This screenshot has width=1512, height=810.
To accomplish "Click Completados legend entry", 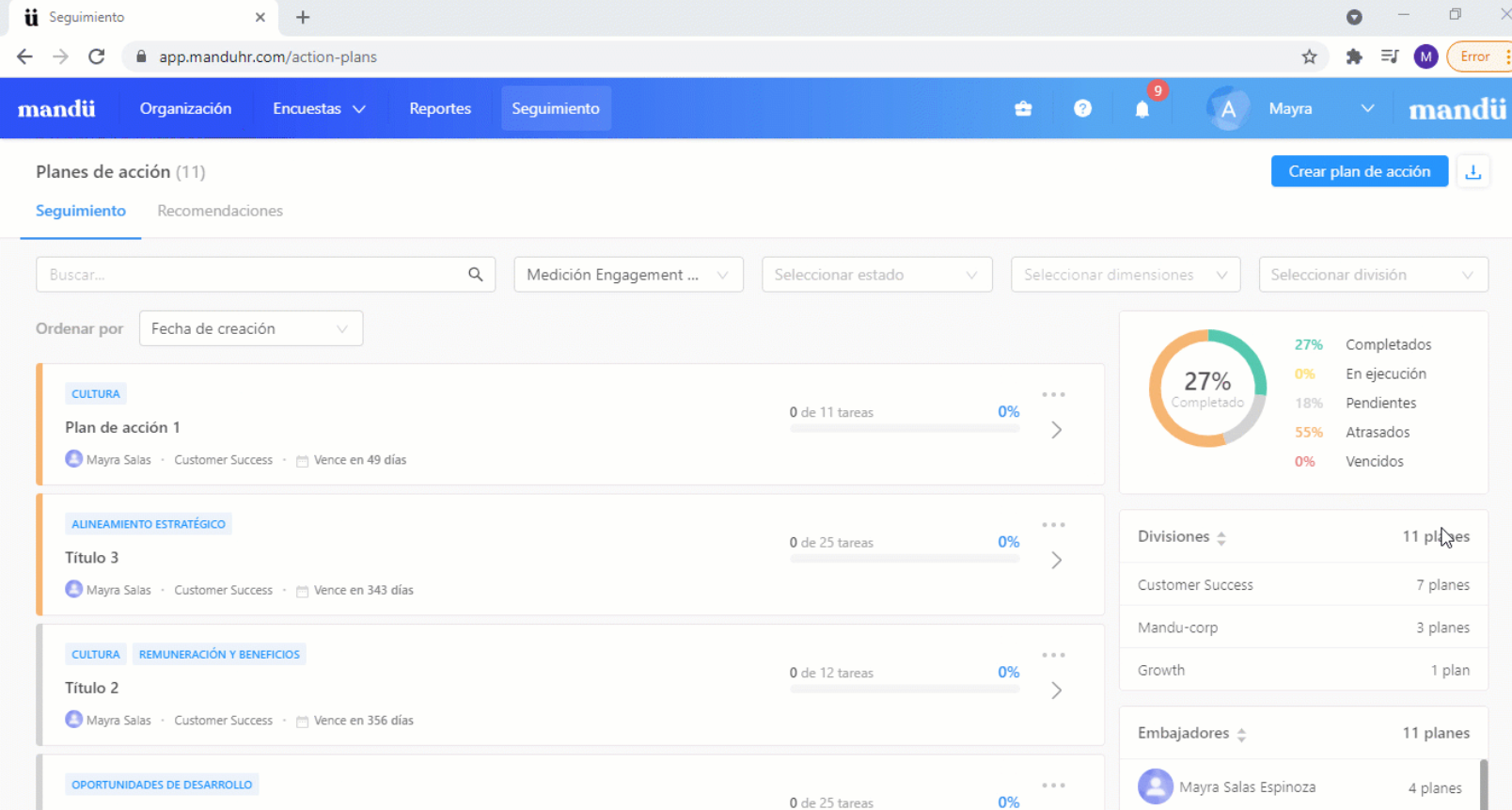I will (x=1362, y=344).
